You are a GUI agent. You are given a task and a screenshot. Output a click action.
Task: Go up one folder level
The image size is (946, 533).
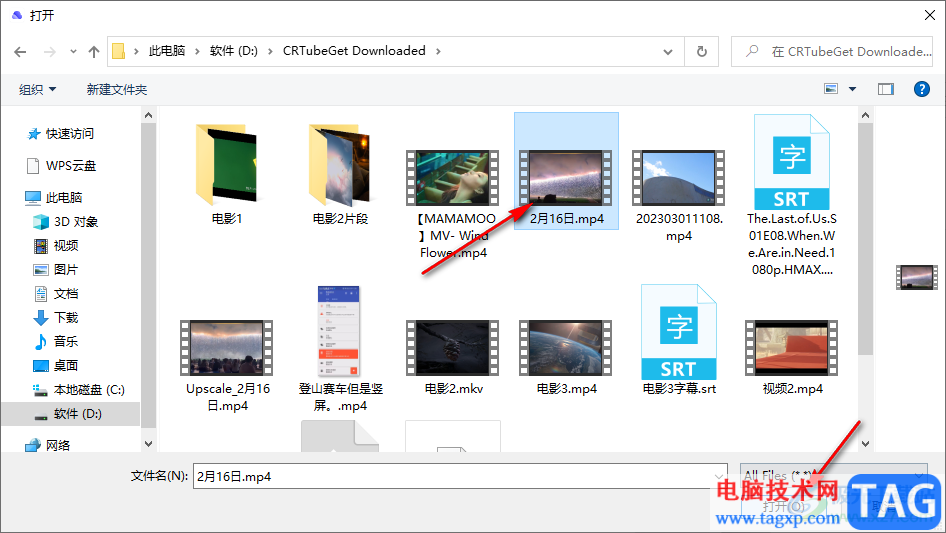tap(94, 52)
